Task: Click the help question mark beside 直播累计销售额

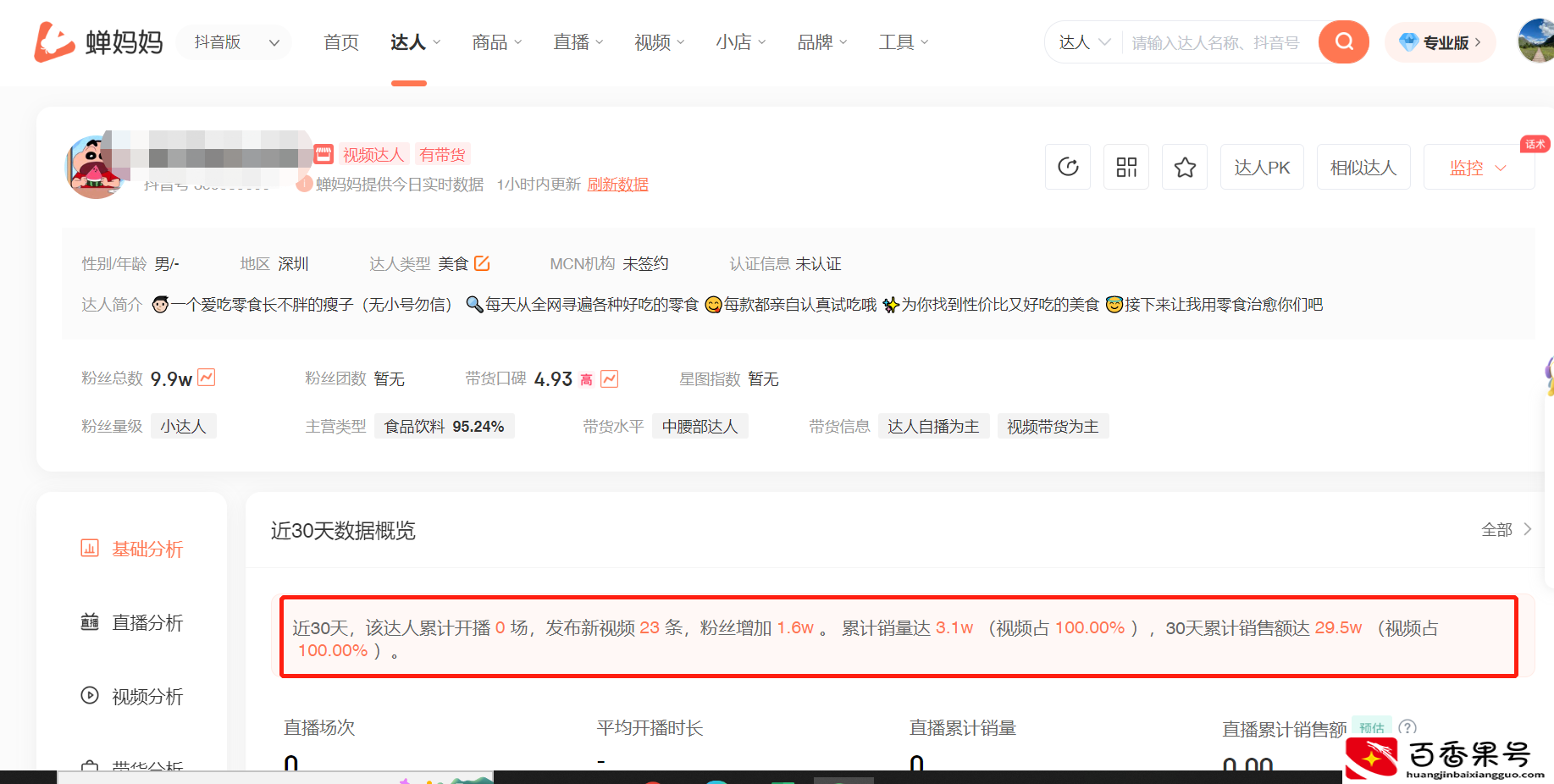Action: (1407, 727)
